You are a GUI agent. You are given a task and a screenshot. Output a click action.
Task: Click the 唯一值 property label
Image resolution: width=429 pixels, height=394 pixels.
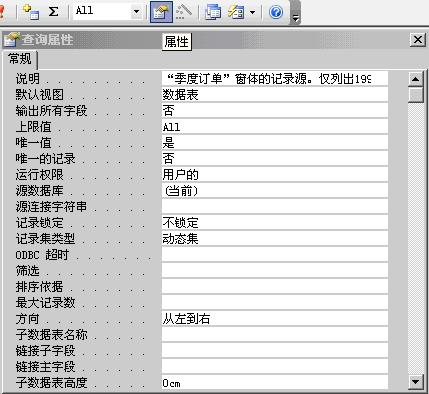click(x=33, y=143)
